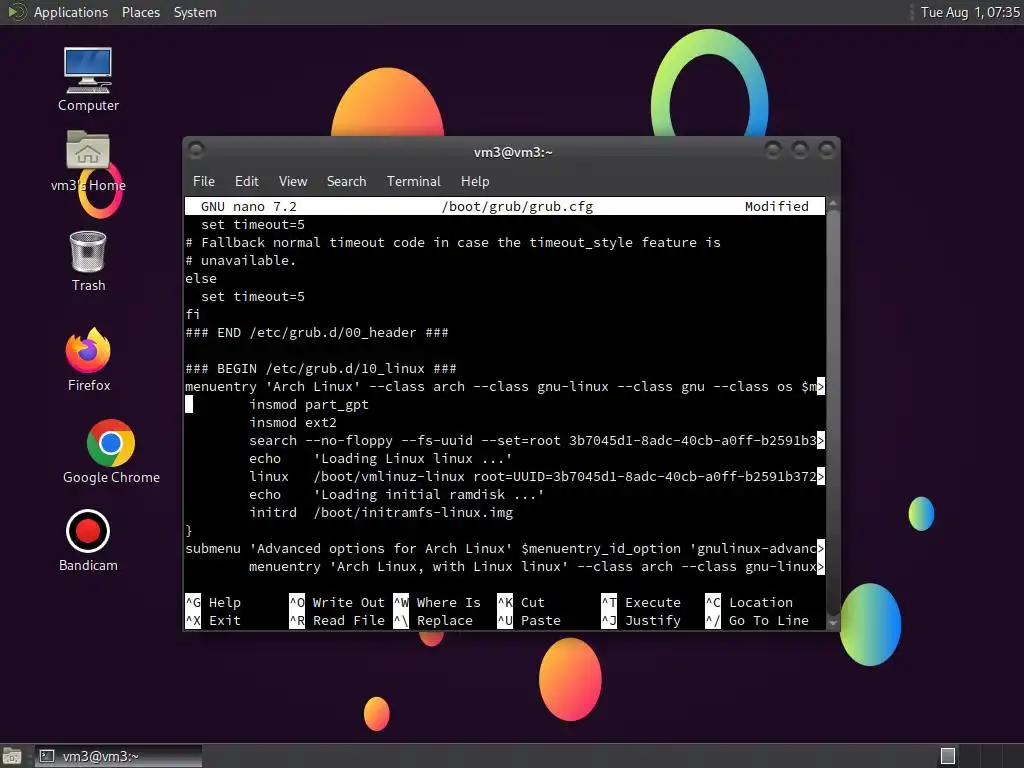Click the 'search --no-floppy --fs-uuid' line
The image size is (1024, 768).
pyautogui.click(x=536, y=441)
